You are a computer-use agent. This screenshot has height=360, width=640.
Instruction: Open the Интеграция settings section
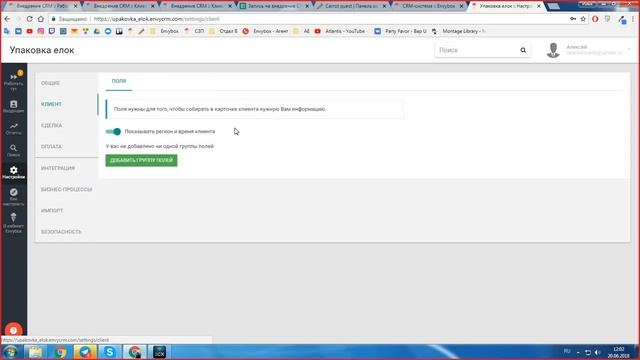pos(58,168)
